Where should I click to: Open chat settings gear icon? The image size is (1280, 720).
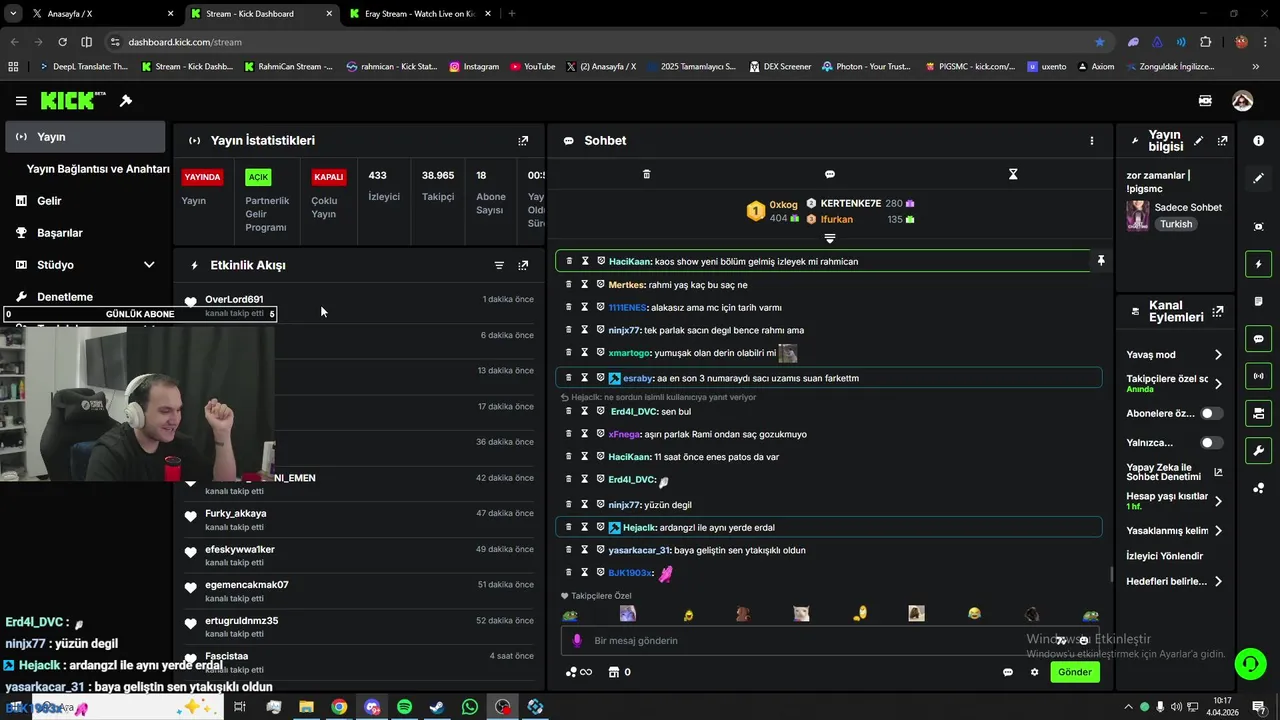pos(1035,672)
